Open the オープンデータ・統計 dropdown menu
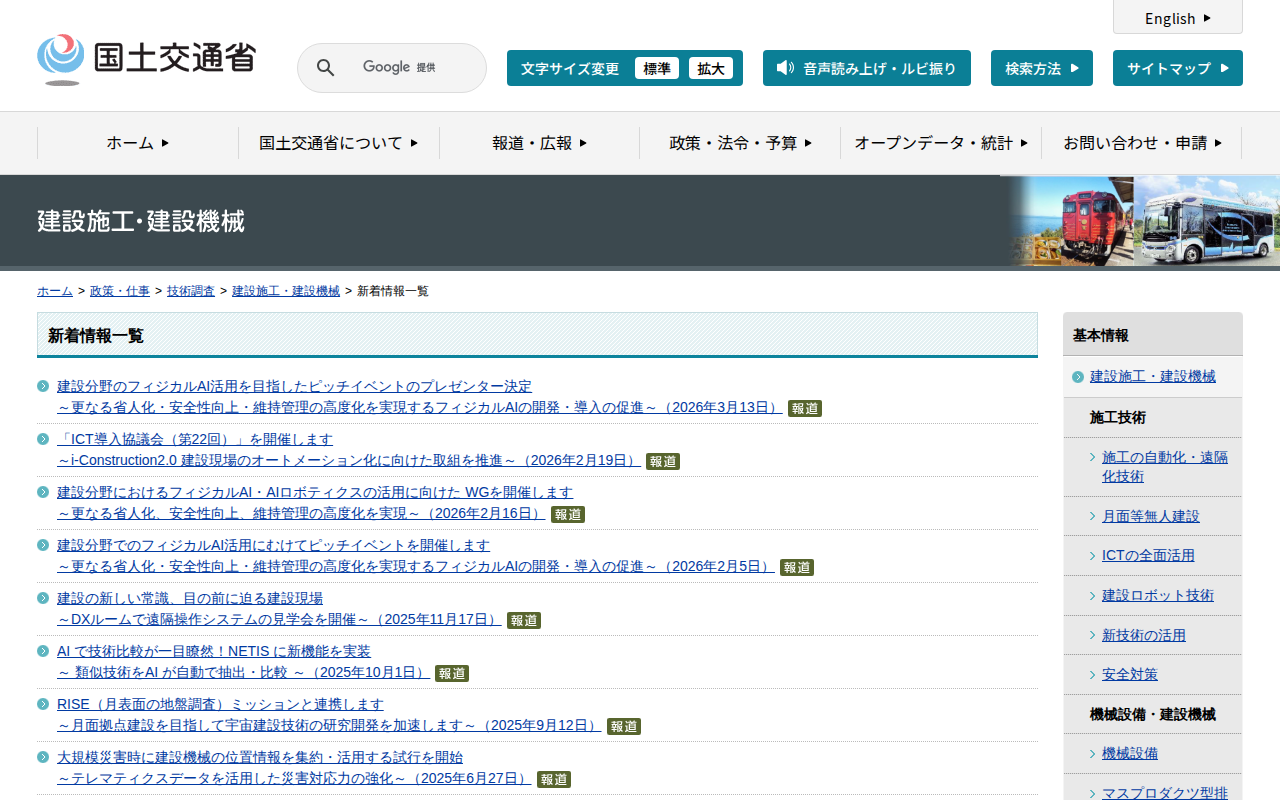The image size is (1280, 800). pyautogui.click(x=940, y=143)
